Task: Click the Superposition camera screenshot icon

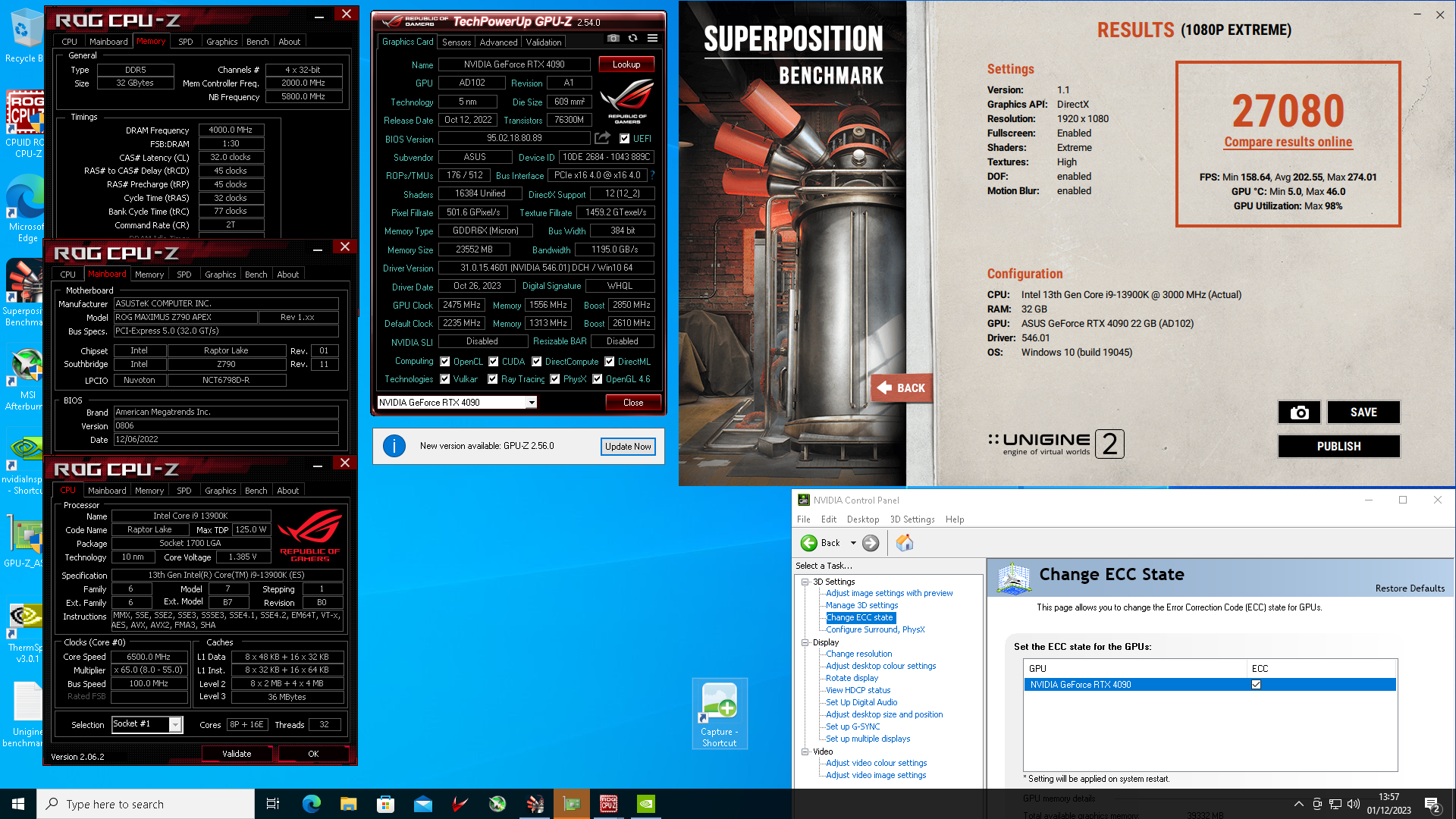Action: pos(1299,413)
